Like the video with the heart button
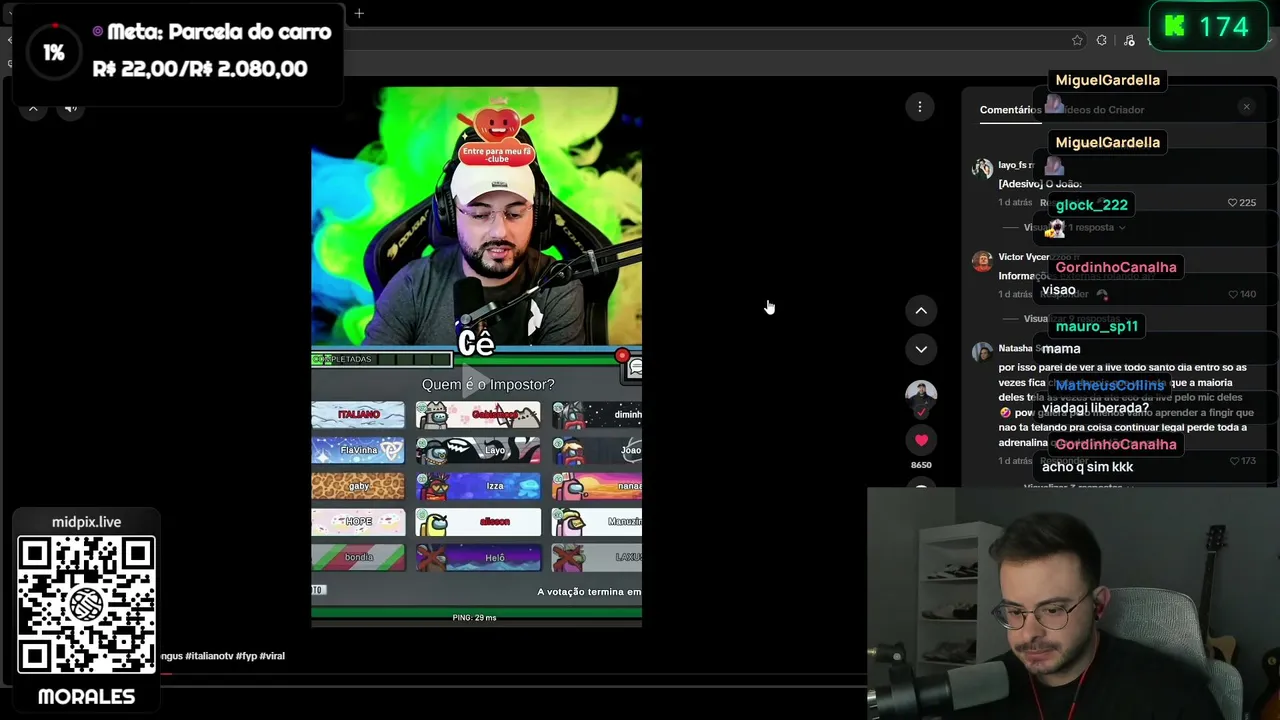The height and width of the screenshot is (720, 1280). tap(921, 440)
